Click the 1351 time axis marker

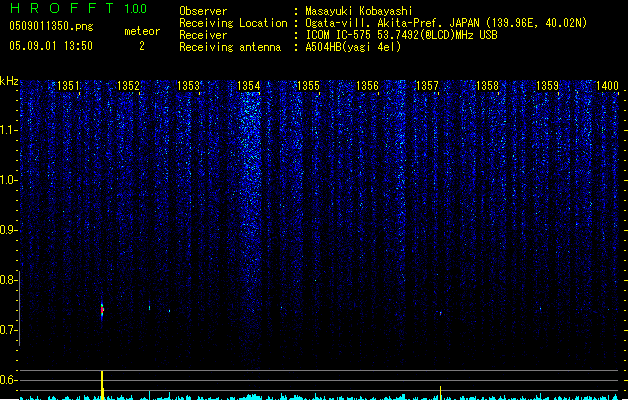[68, 85]
